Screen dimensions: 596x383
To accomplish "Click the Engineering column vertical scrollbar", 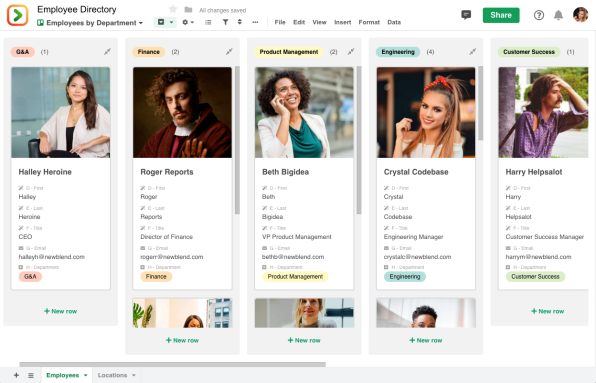I will coord(480,103).
